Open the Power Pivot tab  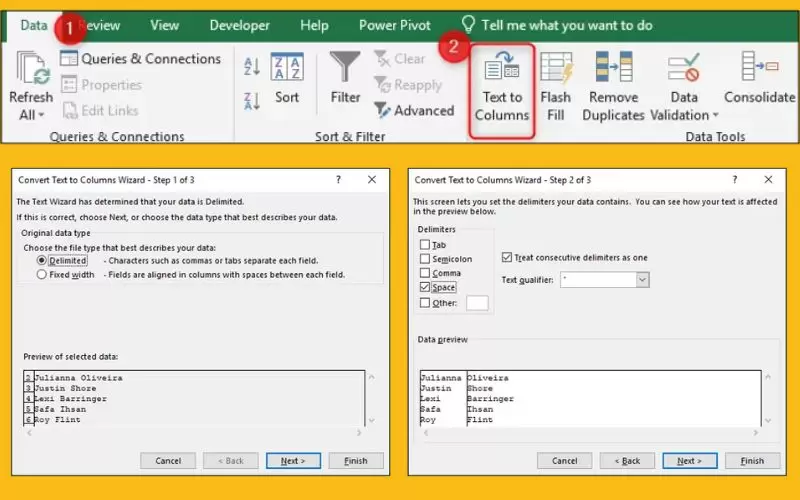394,25
